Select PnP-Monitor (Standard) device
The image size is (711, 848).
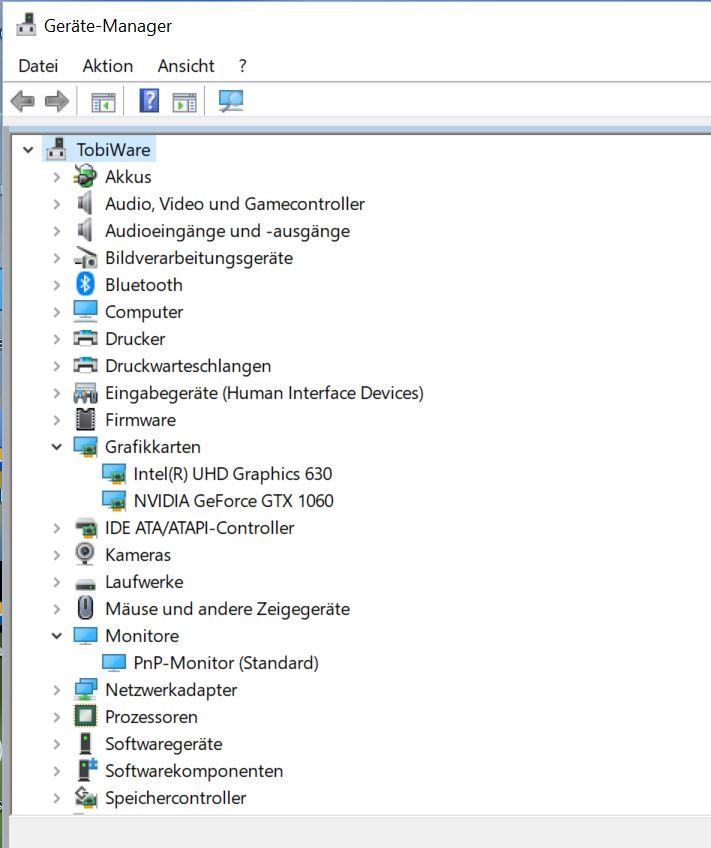click(226, 663)
